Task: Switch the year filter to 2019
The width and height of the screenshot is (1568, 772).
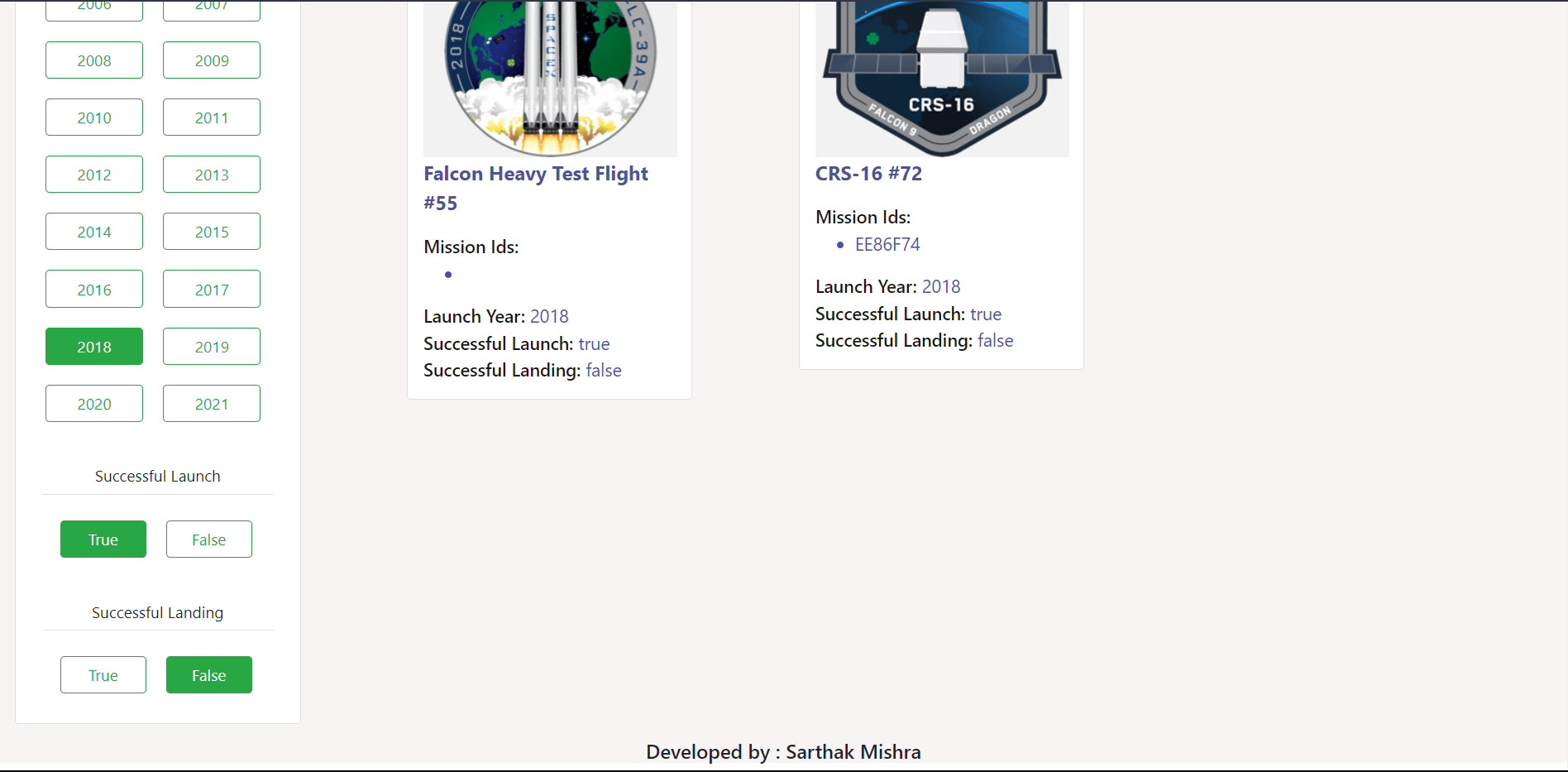Action: (x=212, y=347)
